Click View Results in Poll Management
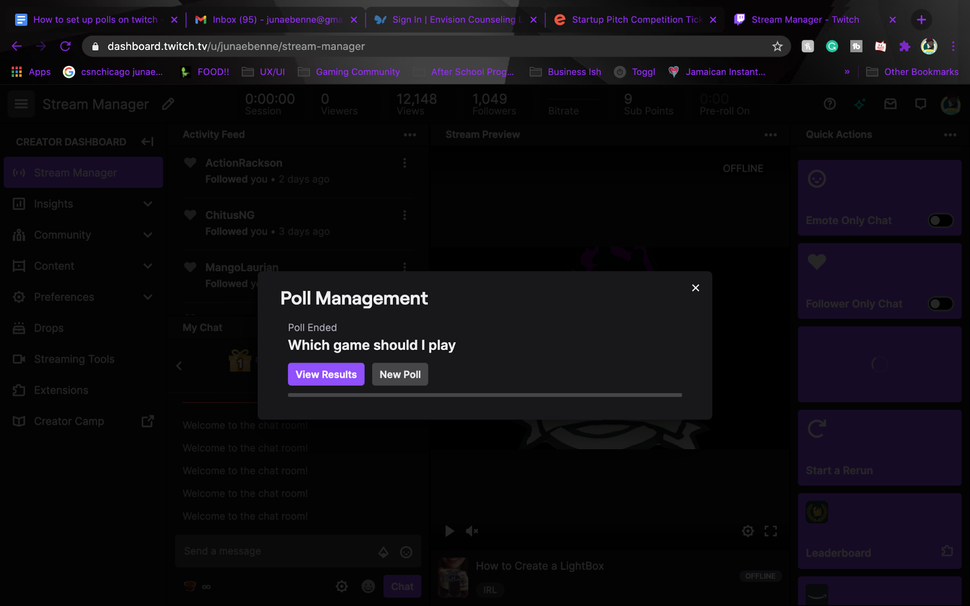Image resolution: width=970 pixels, height=606 pixels. click(x=325, y=374)
